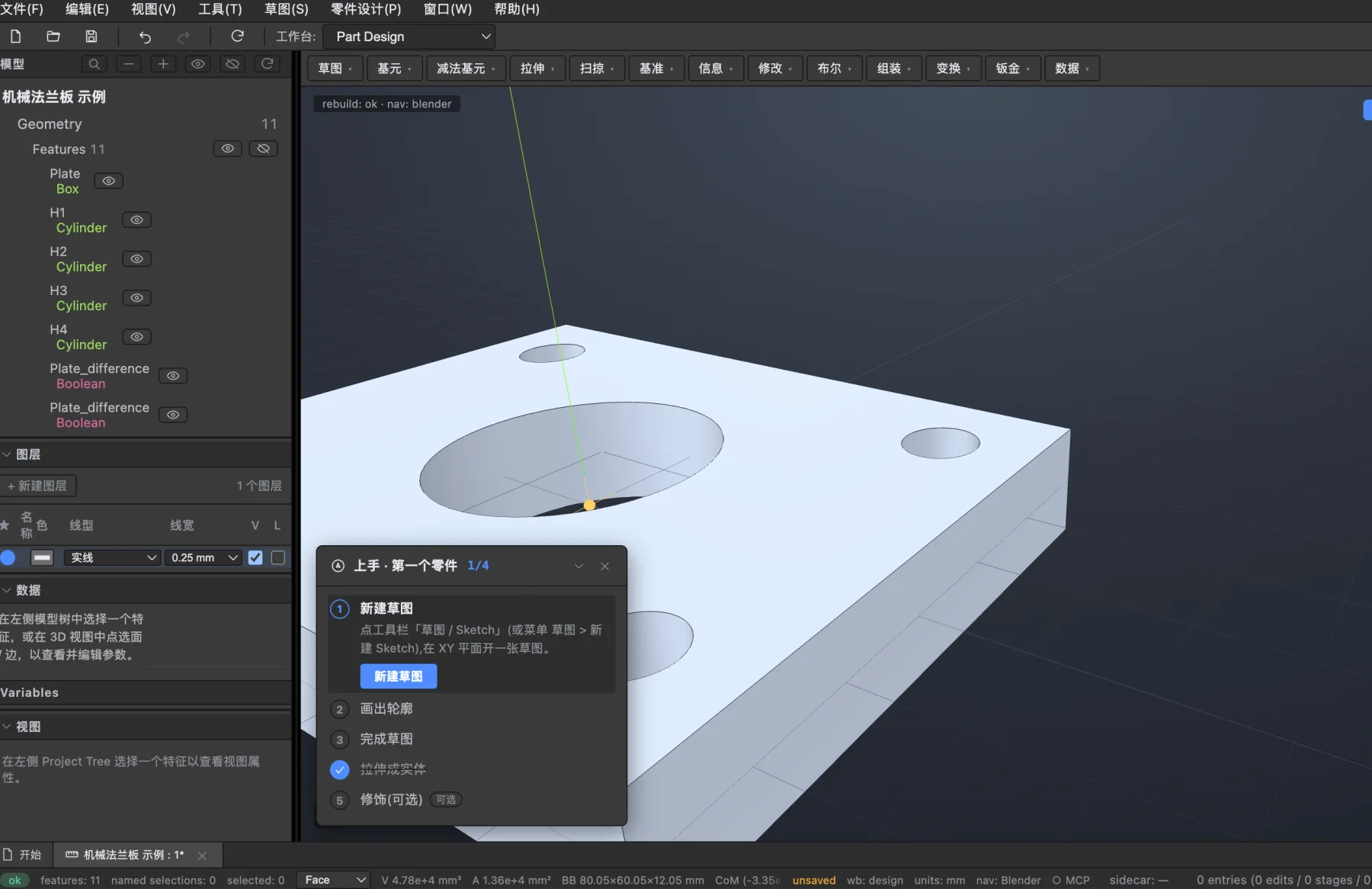Search the model tree with the magnifier icon
1372x889 pixels.
point(94,64)
